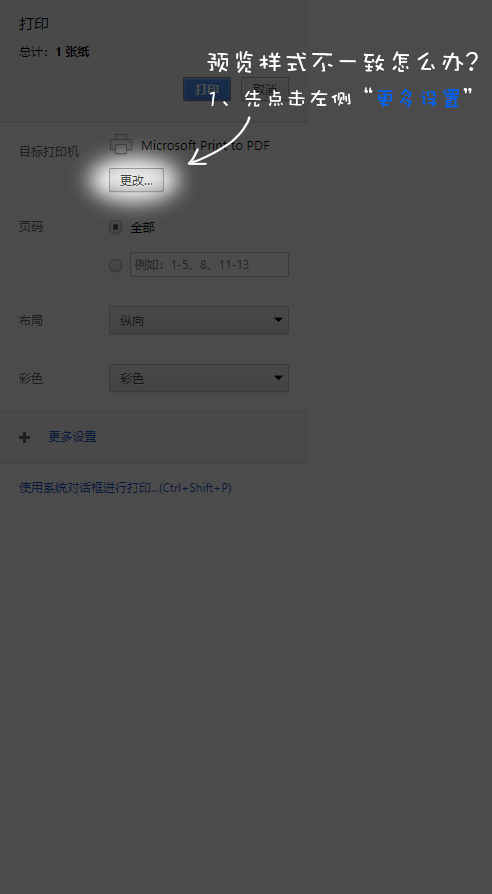The height and width of the screenshot is (894, 492).
Task: Open the 布局 dropdown showing 纵向
Action: coord(199,320)
